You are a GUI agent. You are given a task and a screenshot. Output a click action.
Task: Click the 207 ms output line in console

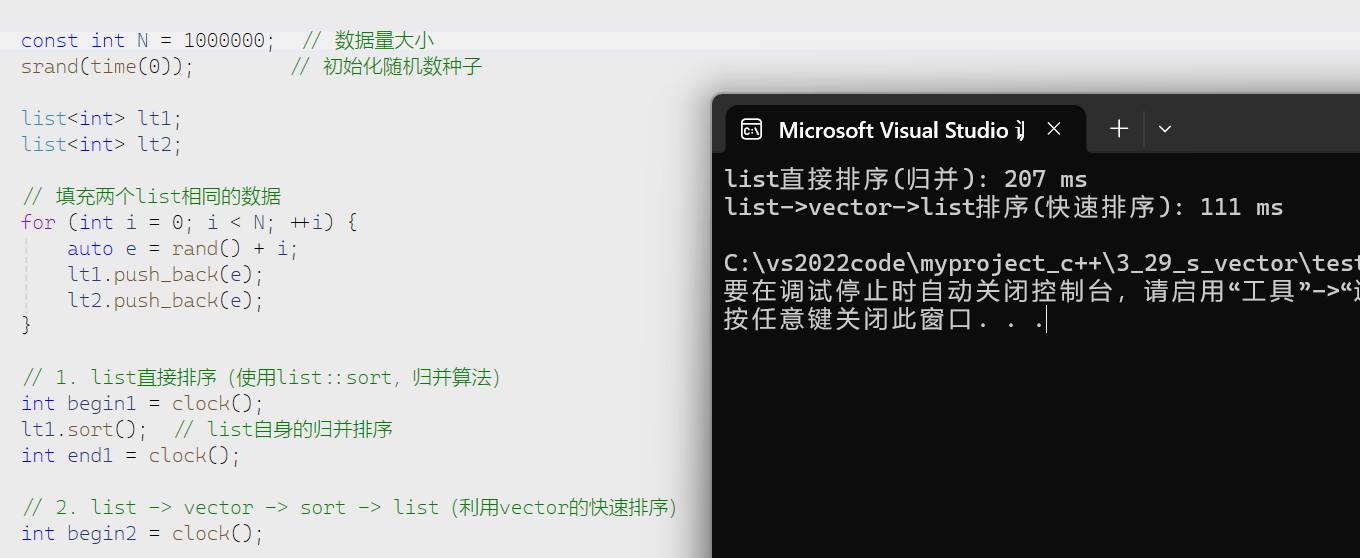tap(905, 180)
